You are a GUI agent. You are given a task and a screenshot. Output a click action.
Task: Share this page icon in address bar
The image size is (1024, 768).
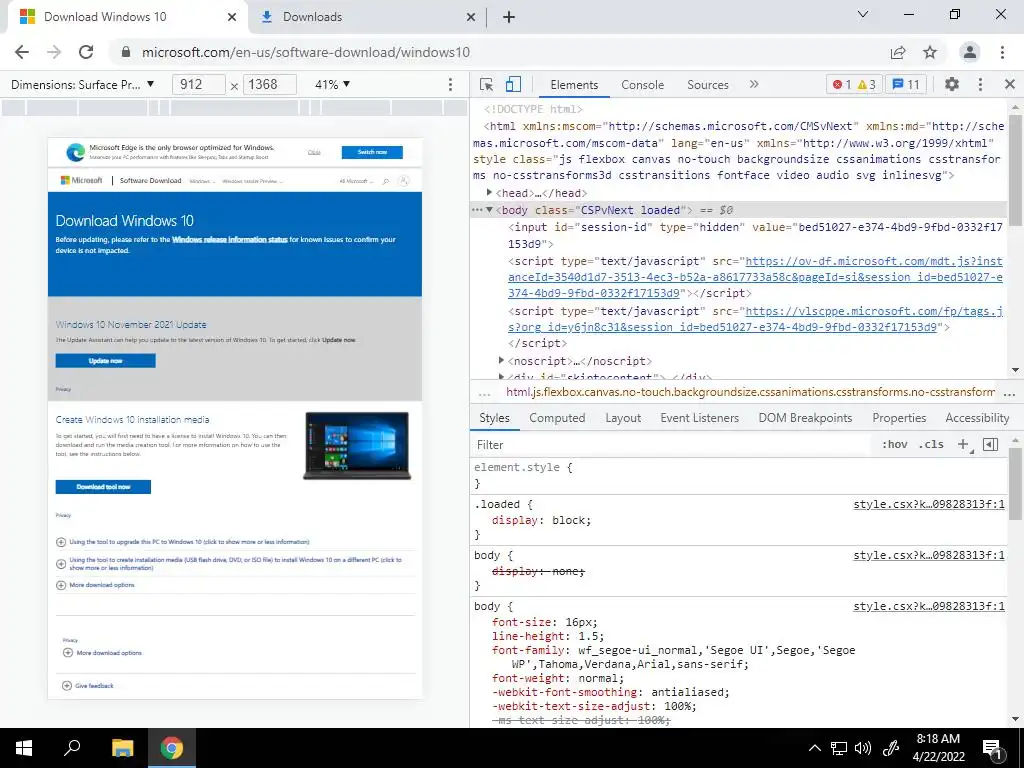point(898,52)
